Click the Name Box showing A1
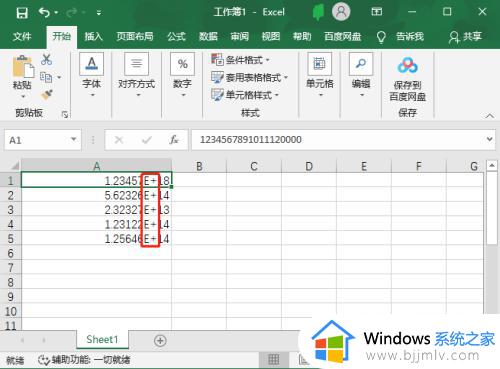The image size is (500, 369). click(x=37, y=140)
